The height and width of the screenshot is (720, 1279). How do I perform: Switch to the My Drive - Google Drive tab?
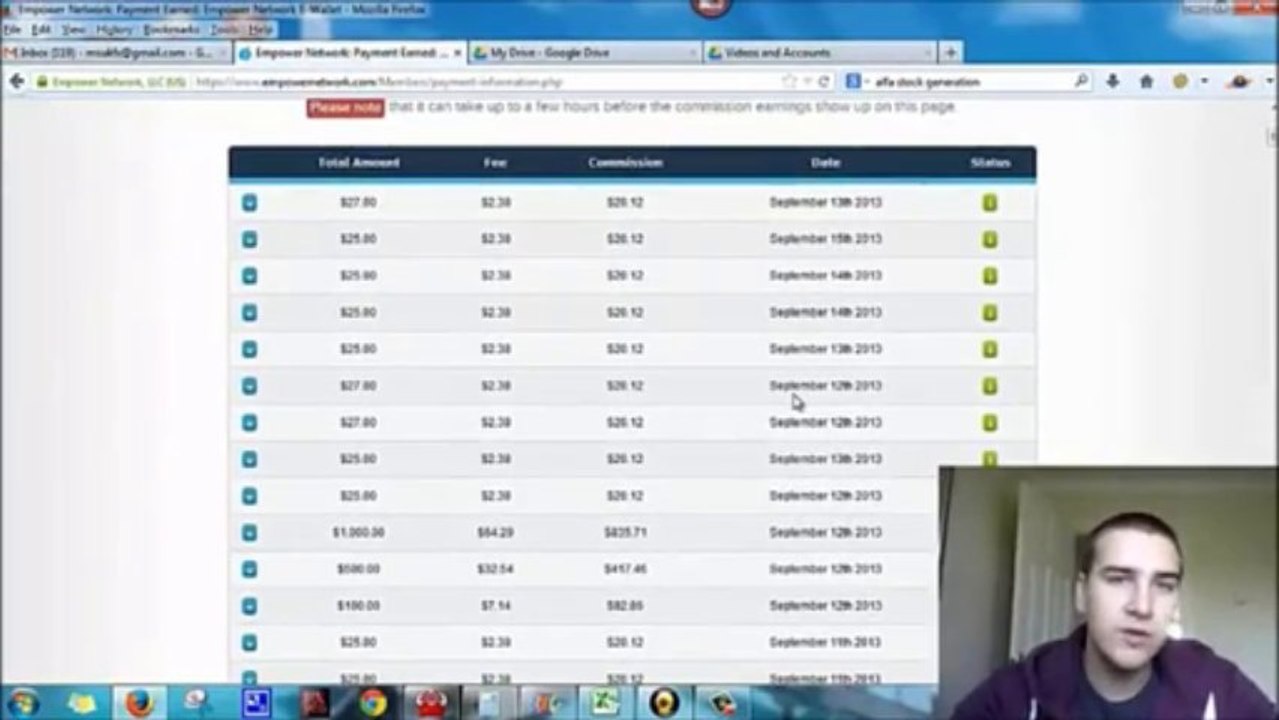[x=583, y=52]
